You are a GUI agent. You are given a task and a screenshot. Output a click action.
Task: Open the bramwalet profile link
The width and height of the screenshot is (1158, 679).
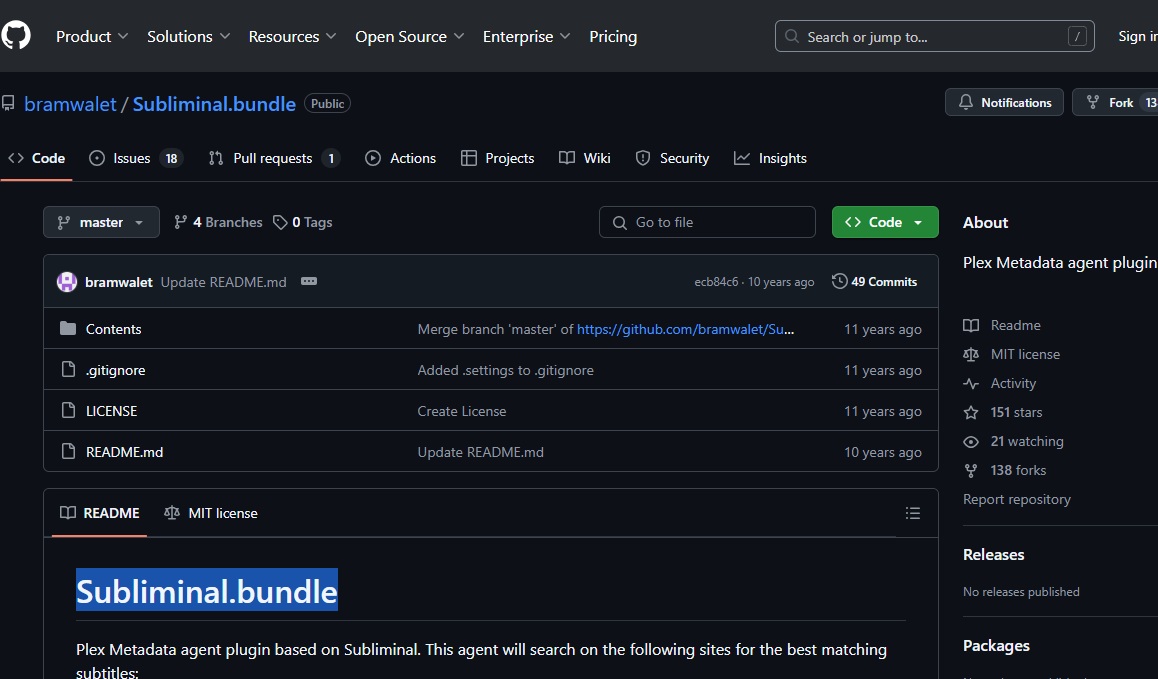(x=70, y=103)
